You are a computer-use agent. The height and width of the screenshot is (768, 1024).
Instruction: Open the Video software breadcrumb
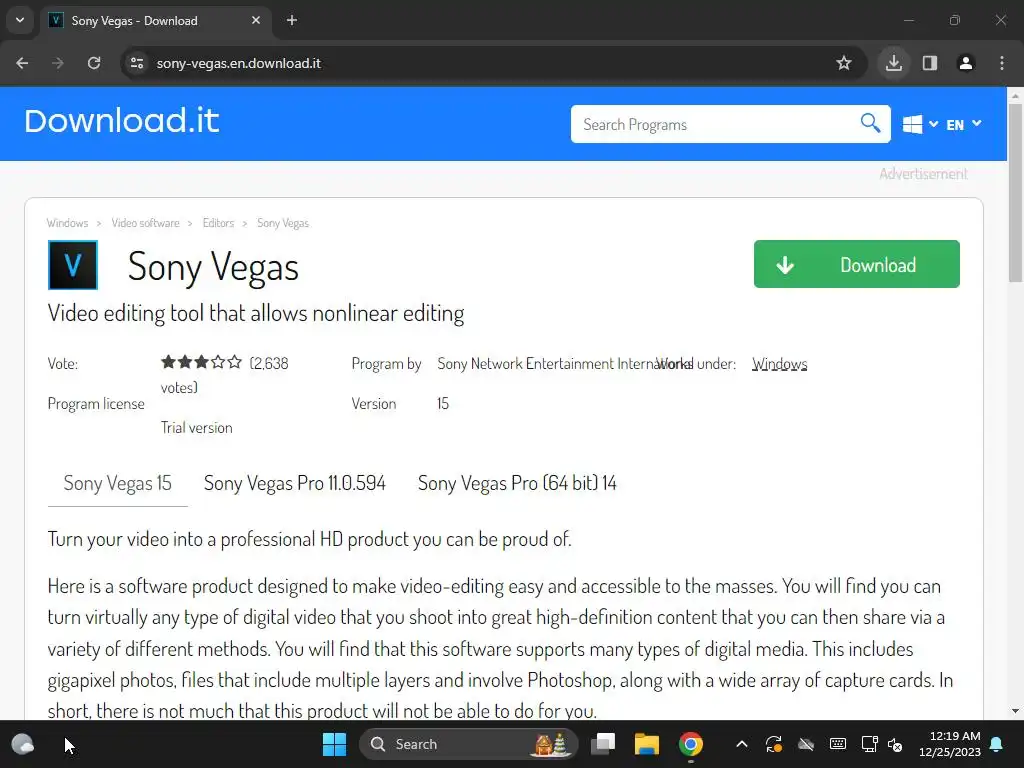tap(145, 223)
